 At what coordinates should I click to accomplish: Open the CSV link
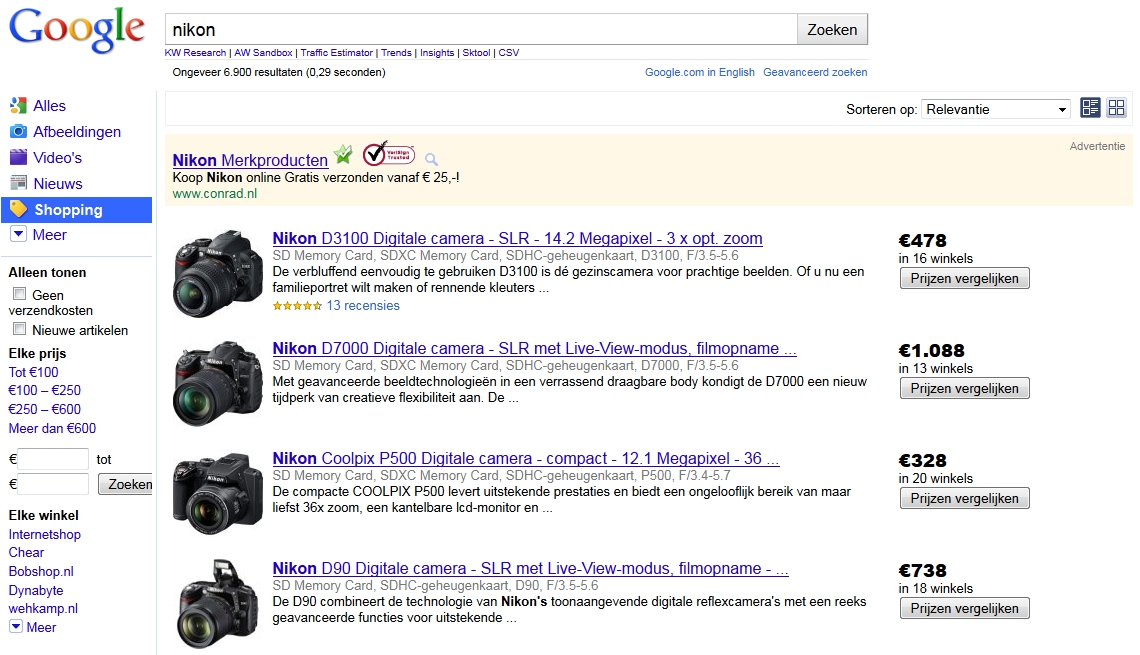coord(509,52)
